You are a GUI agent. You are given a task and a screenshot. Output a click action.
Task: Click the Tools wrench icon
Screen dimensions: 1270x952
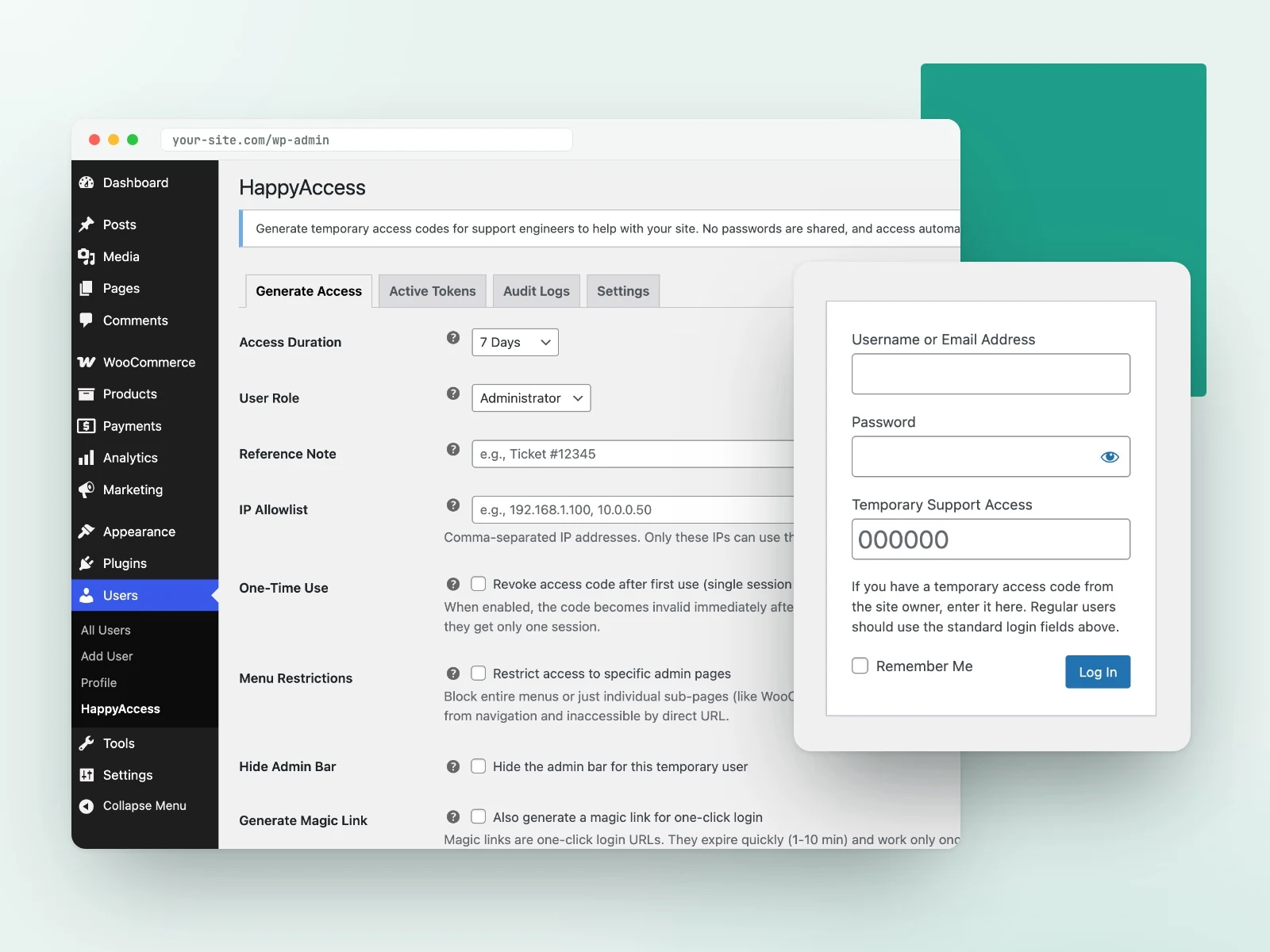[x=87, y=743]
